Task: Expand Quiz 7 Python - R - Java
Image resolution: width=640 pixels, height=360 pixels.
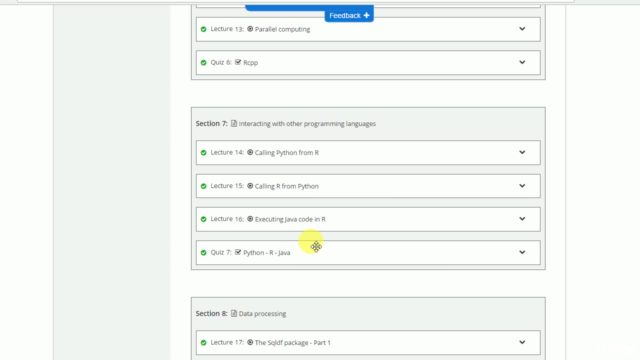Action: coord(522,252)
